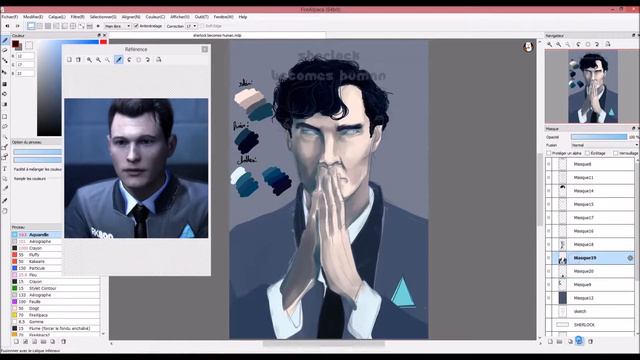The image size is (640, 360).
Task: Click the Undo arrow in top toolbar
Action: 7,26
